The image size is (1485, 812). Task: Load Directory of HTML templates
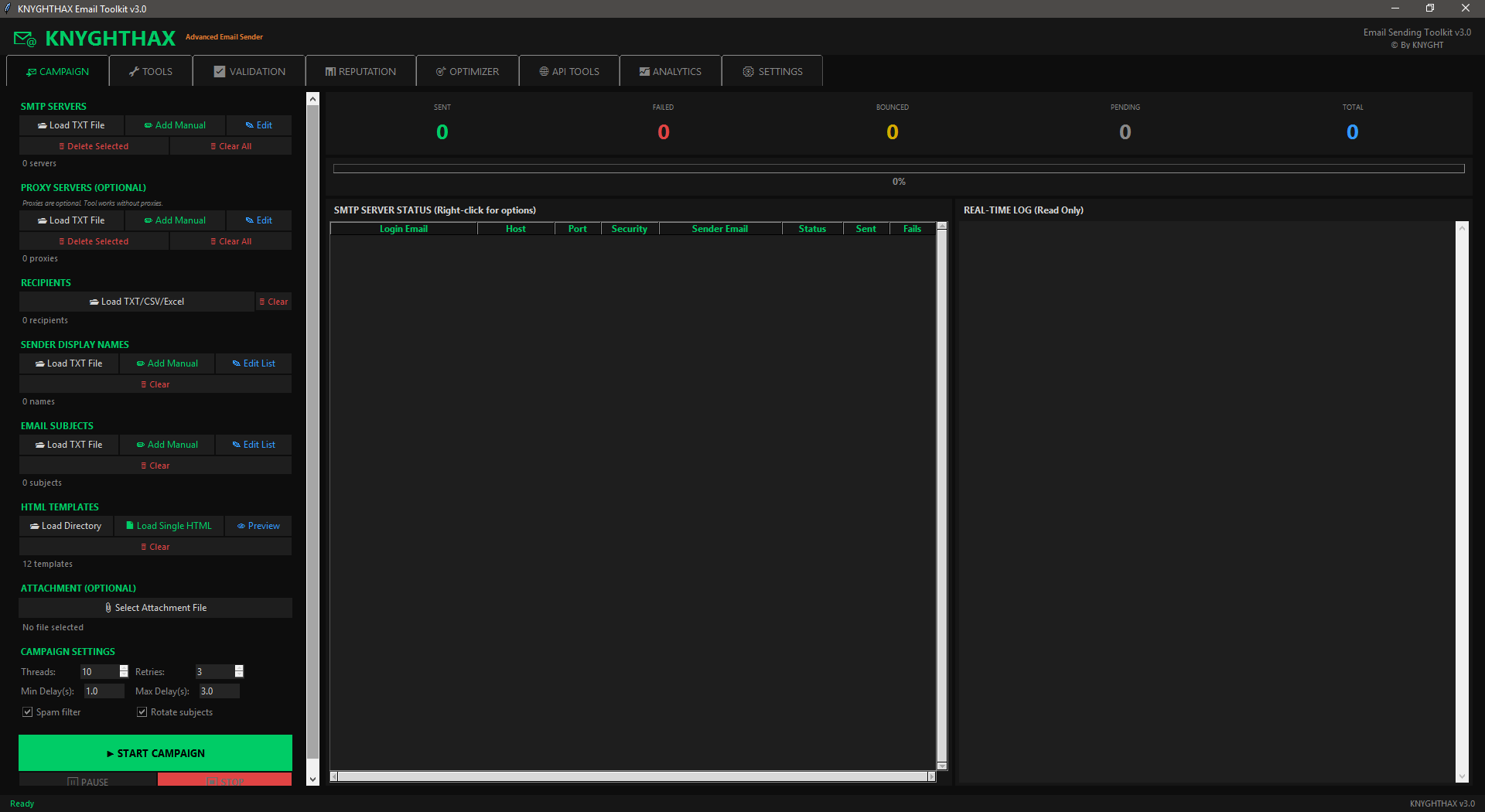(x=66, y=526)
